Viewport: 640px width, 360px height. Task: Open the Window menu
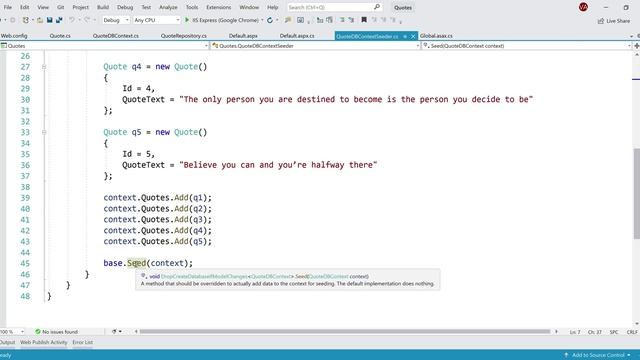[x=249, y=7]
